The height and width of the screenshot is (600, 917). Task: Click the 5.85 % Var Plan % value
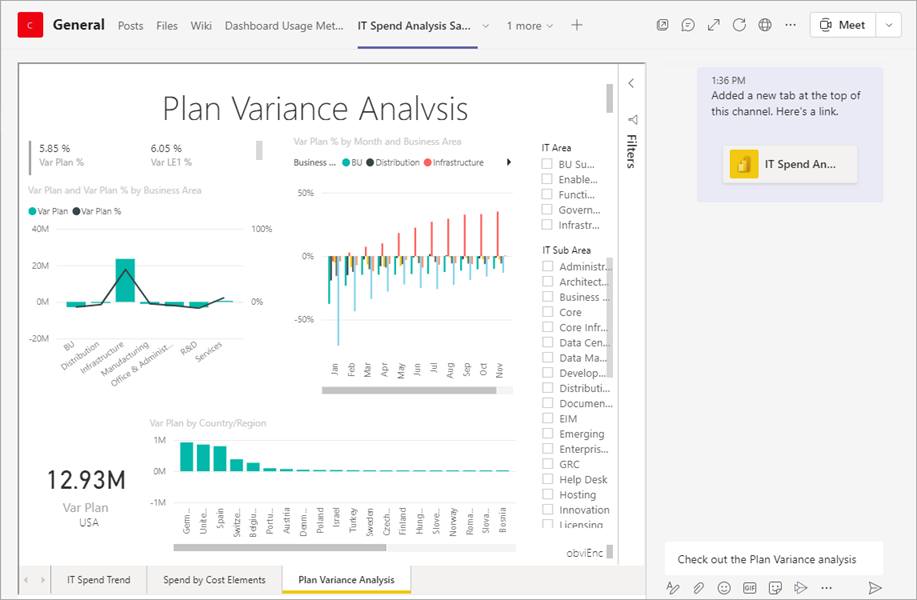pos(55,149)
